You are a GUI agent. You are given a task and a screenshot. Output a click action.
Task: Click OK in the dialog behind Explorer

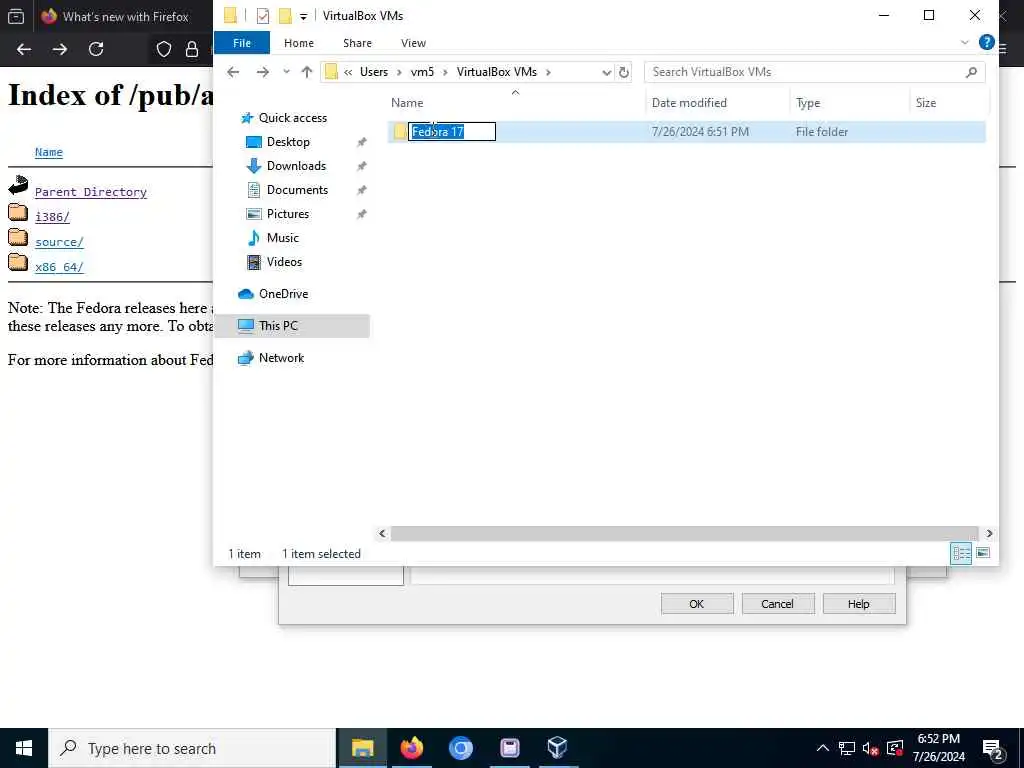pyautogui.click(x=697, y=604)
